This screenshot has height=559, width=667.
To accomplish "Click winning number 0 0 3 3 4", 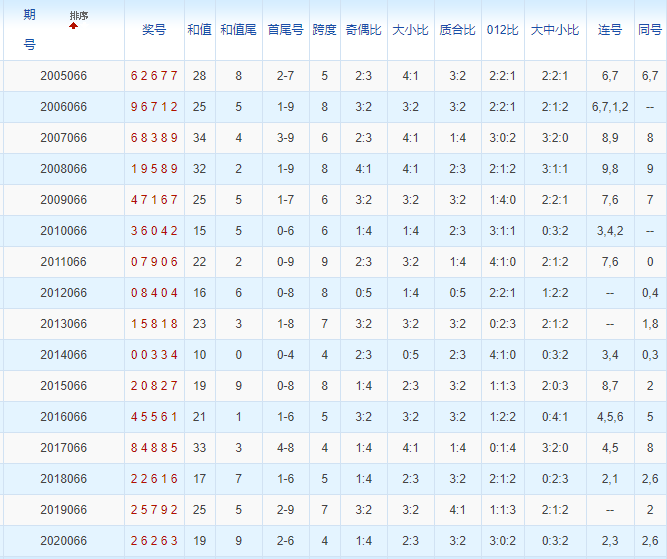I will pos(154,355).
